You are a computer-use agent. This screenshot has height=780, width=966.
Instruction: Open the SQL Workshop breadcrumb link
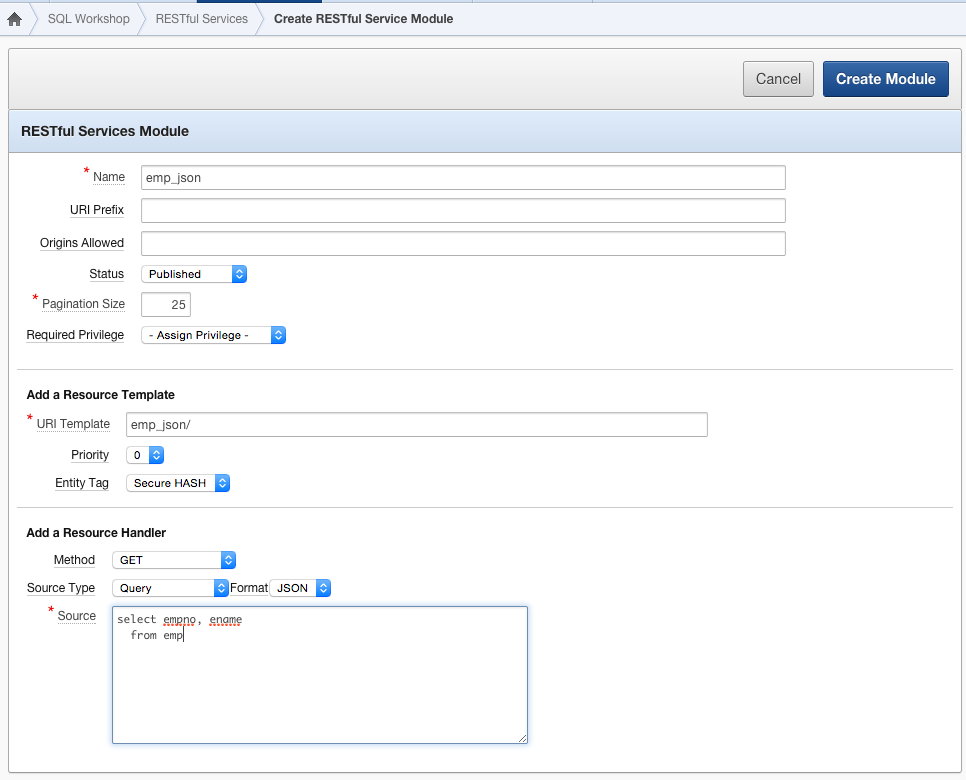click(88, 18)
